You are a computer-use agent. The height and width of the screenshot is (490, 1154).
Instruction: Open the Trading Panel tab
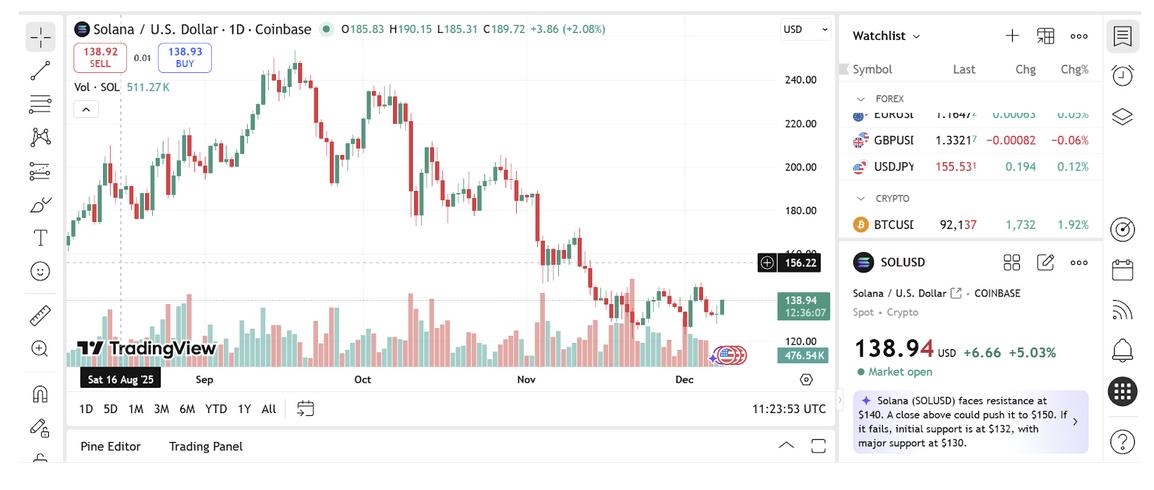coord(205,446)
